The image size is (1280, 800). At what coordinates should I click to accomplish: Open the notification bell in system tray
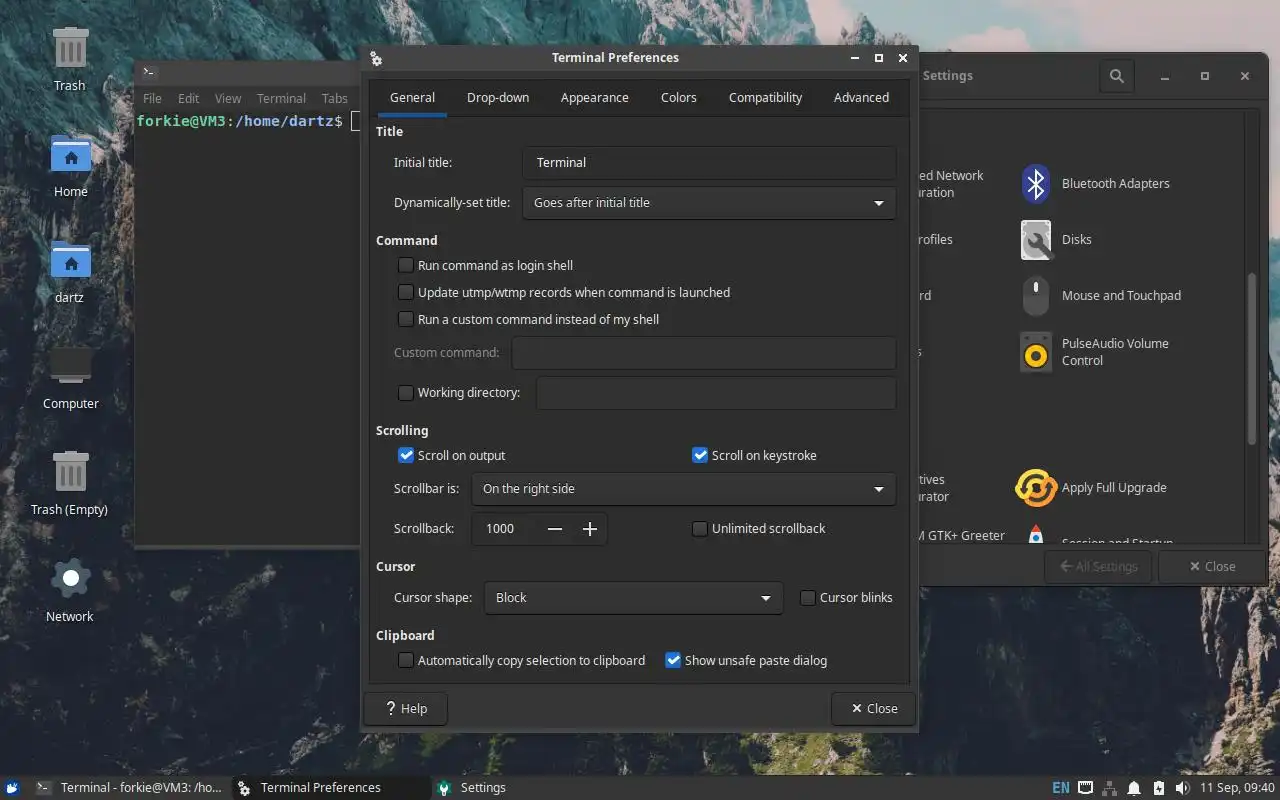[x=1135, y=788]
